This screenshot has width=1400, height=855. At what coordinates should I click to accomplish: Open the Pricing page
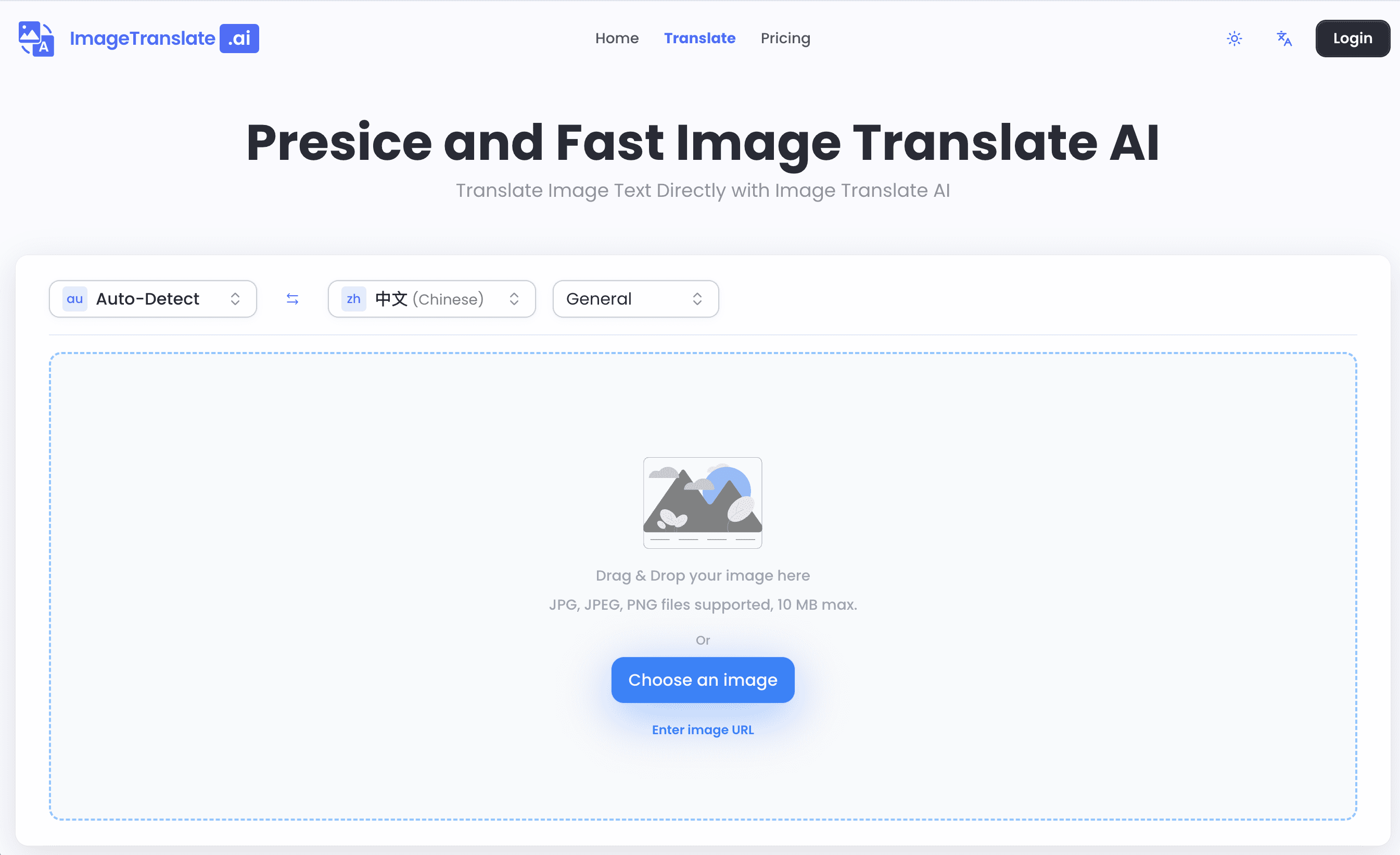[785, 38]
